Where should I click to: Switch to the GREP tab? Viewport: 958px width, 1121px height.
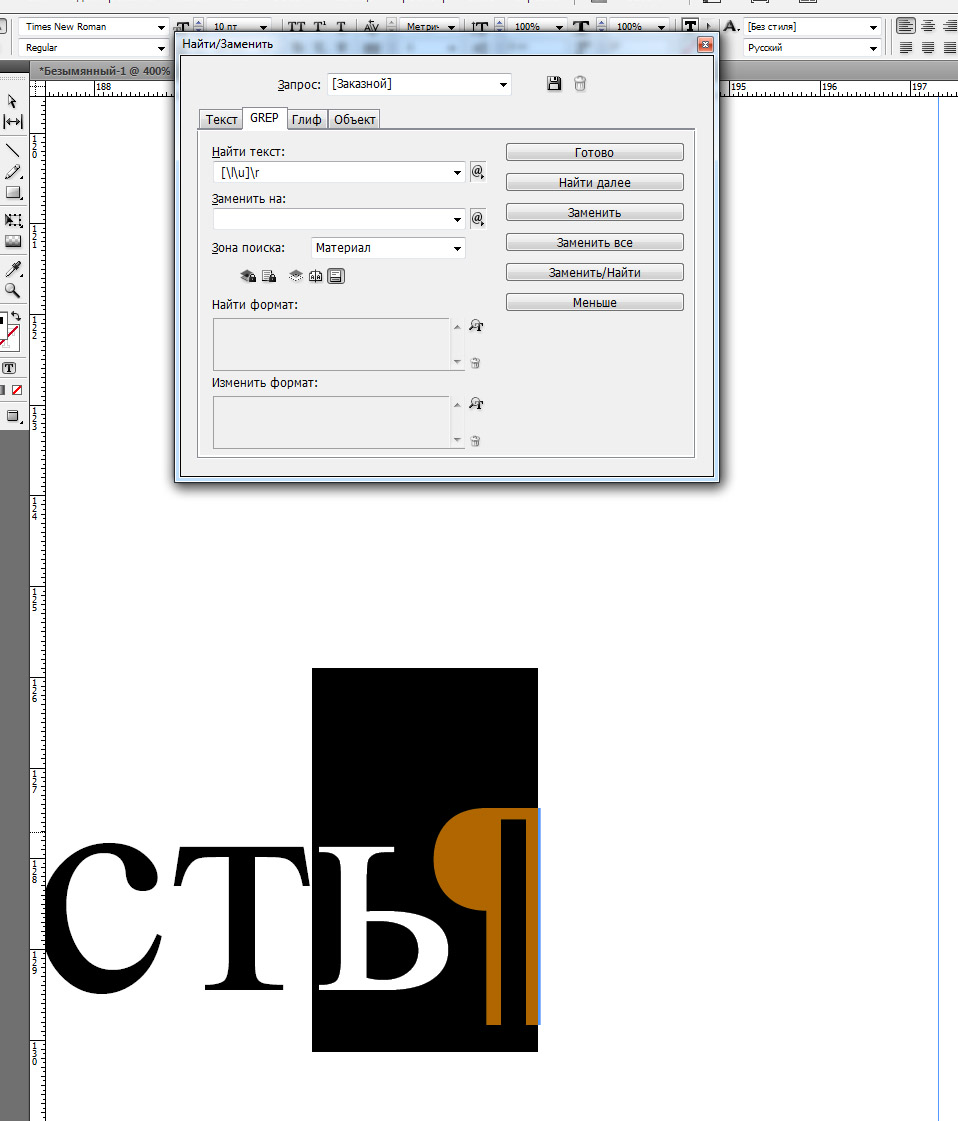[264, 118]
